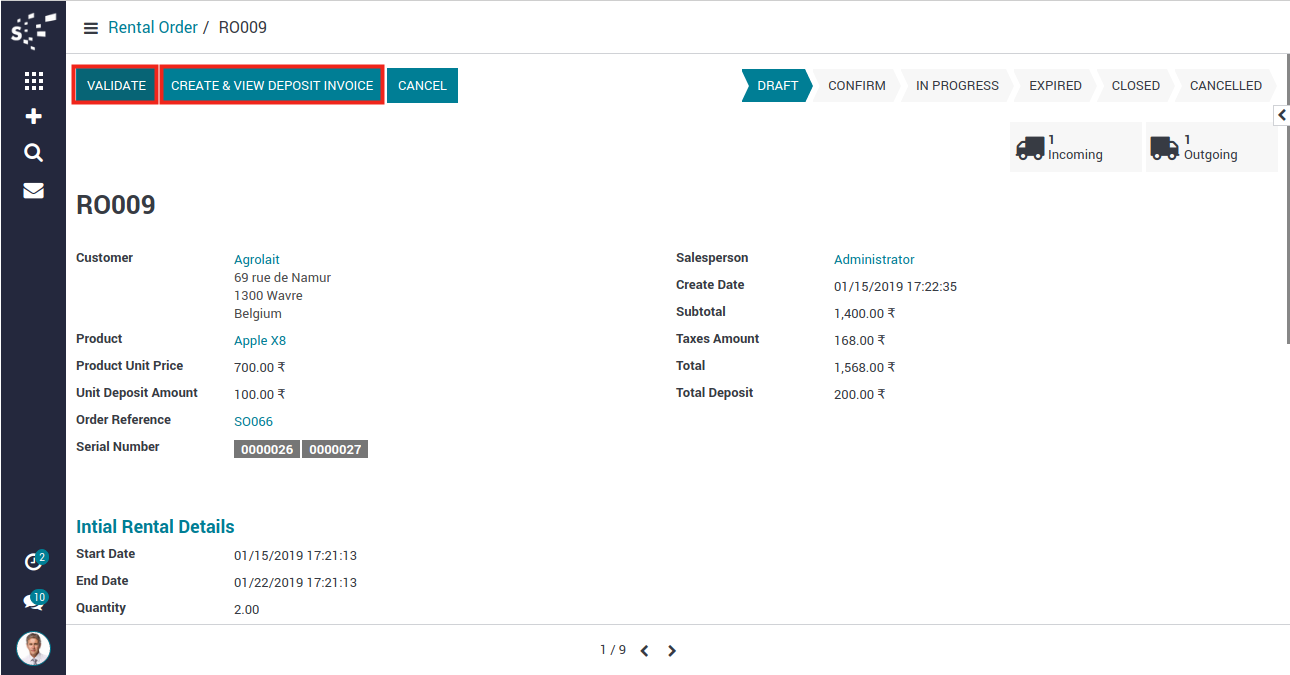This screenshot has height=675, width=1290.
Task: Click the Rental Order breadcrumb
Action: pos(153,28)
